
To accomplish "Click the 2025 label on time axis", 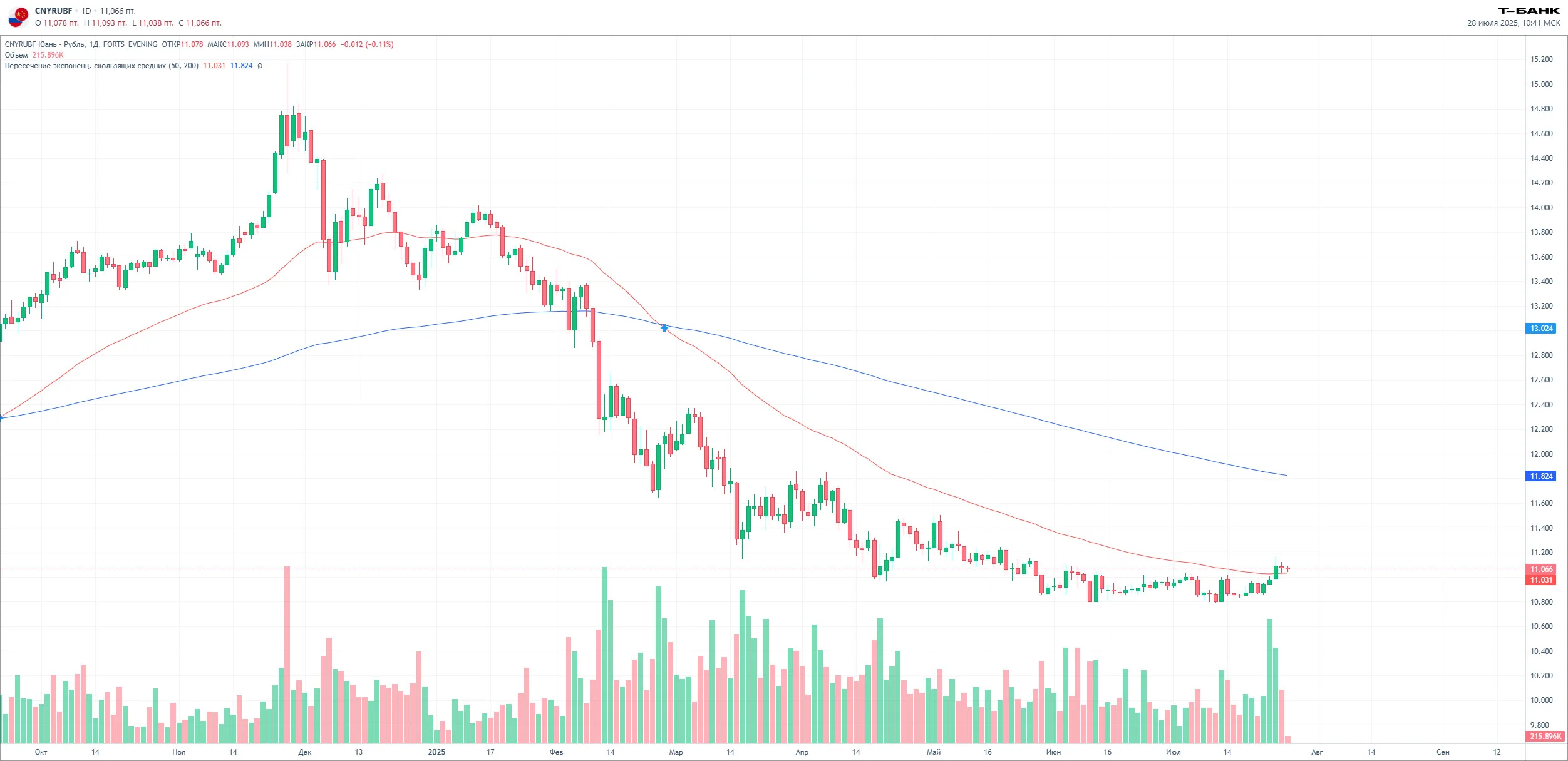I will pos(436,752).
